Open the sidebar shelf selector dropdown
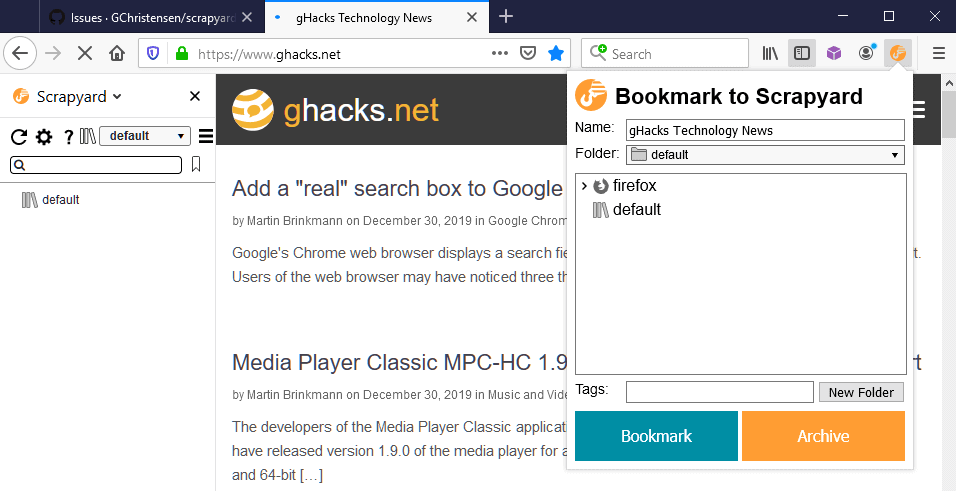 coord(144,136)
